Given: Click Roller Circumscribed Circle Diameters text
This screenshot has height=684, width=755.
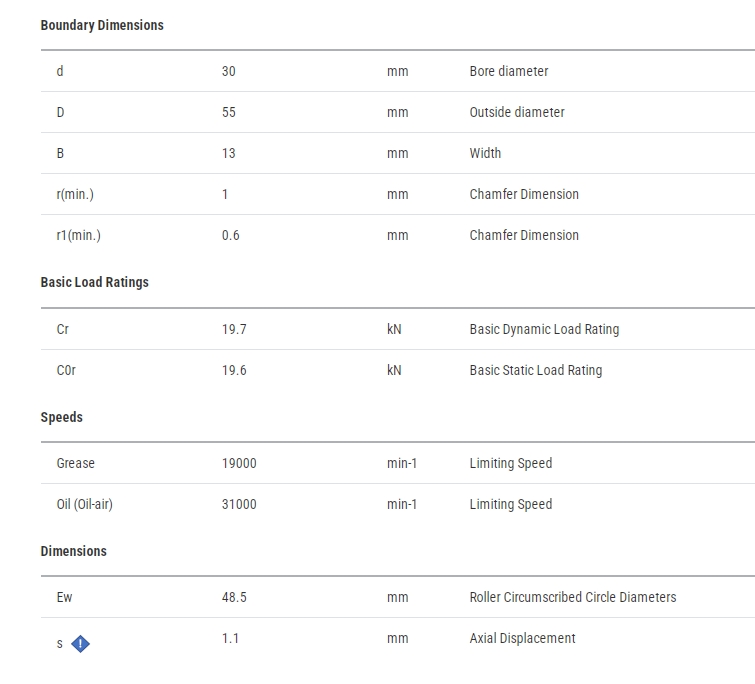Looking at the screenshot, I should point(573,597).
